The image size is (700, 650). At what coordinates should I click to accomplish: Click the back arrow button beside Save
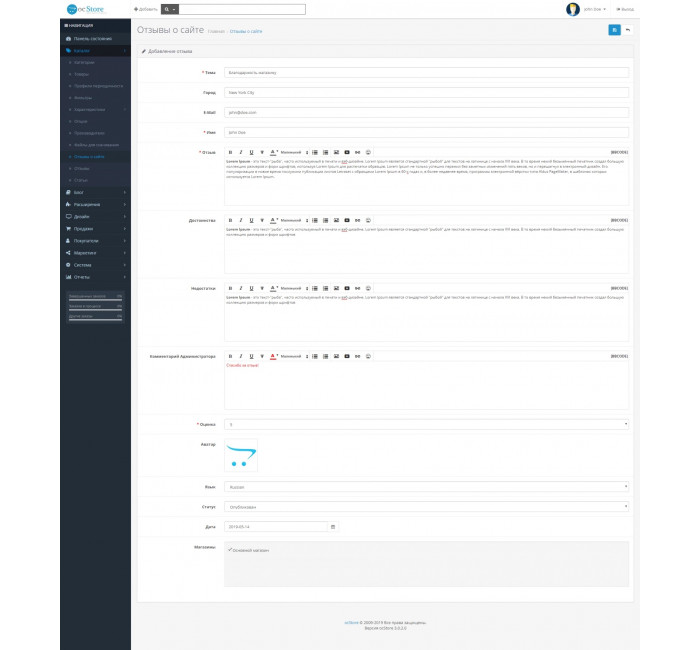pos(628,30)
